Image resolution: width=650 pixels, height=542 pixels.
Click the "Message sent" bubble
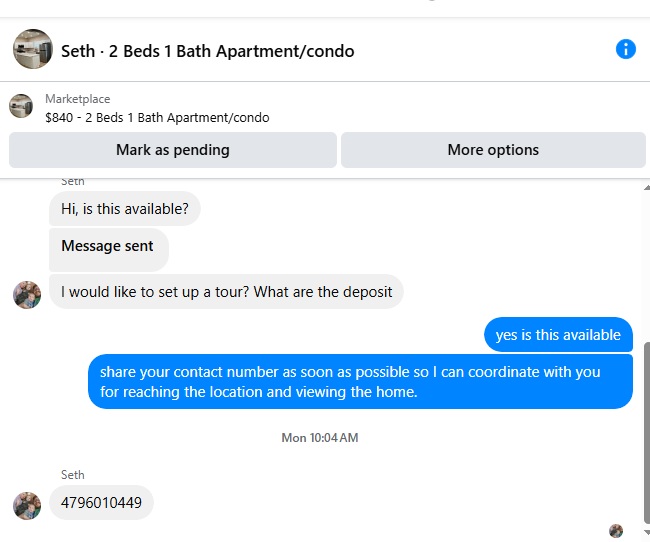108,246
